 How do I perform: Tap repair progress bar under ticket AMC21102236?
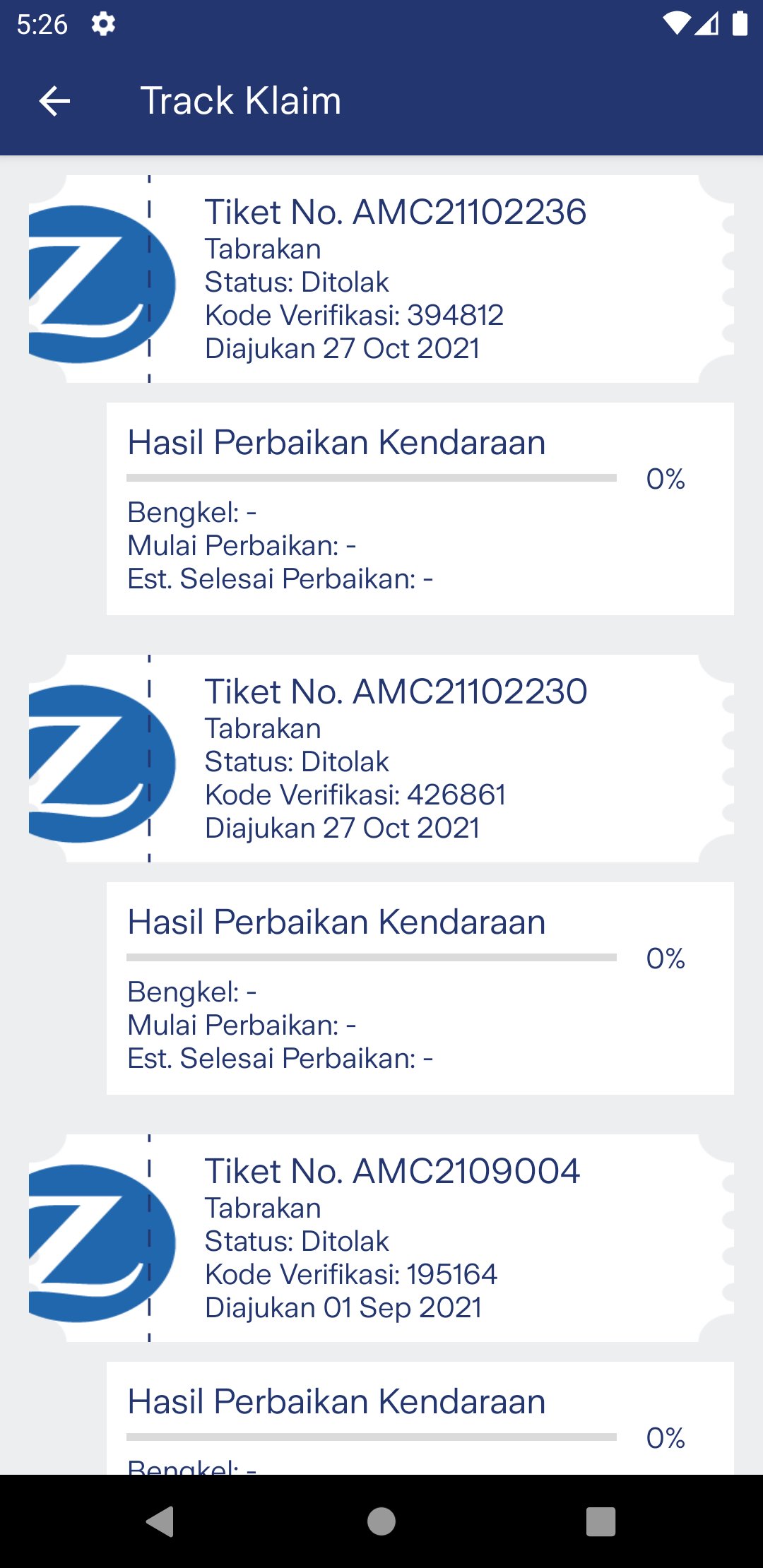(x=371, y=478)
